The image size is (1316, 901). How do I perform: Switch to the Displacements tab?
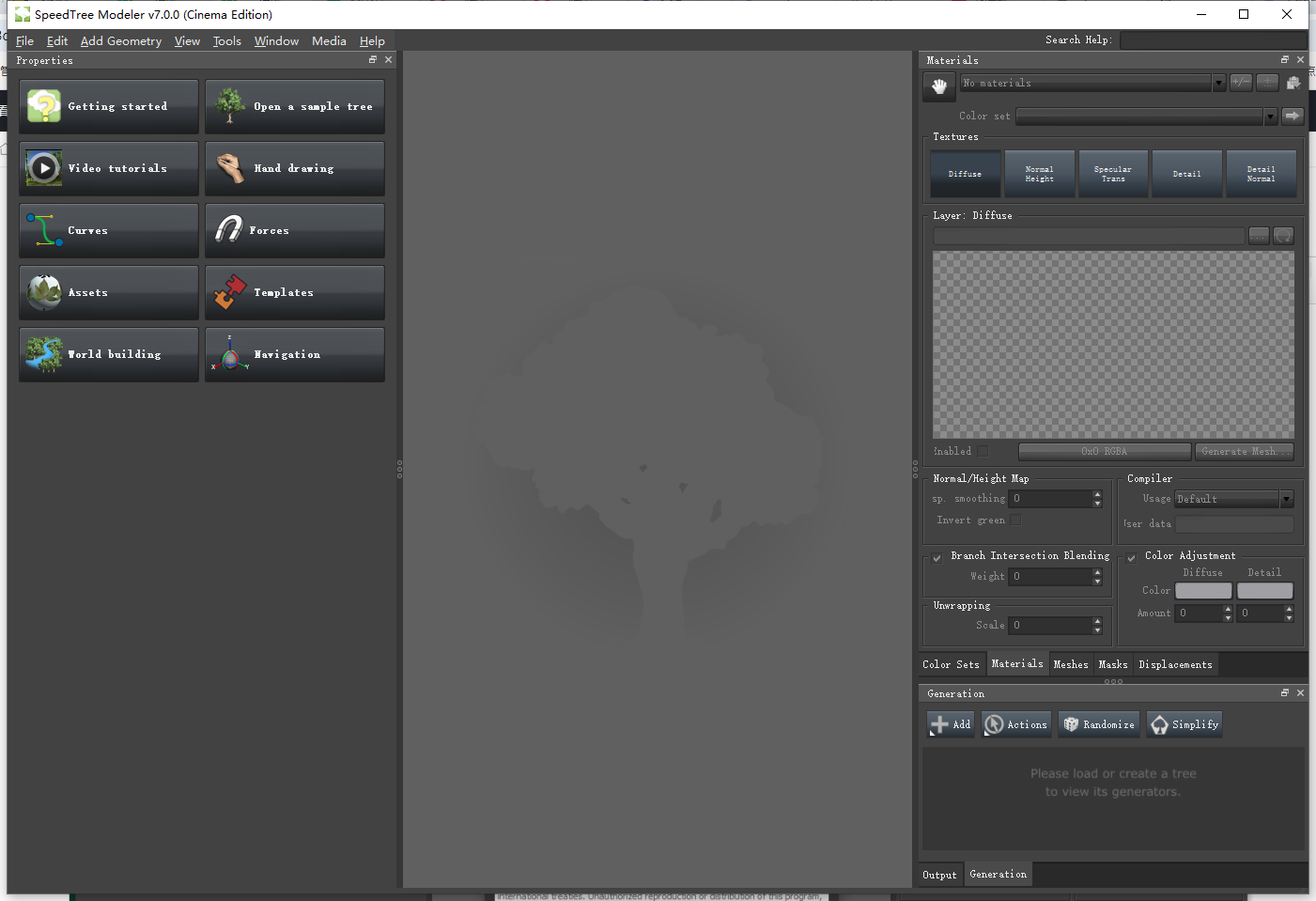(1176, 664)
